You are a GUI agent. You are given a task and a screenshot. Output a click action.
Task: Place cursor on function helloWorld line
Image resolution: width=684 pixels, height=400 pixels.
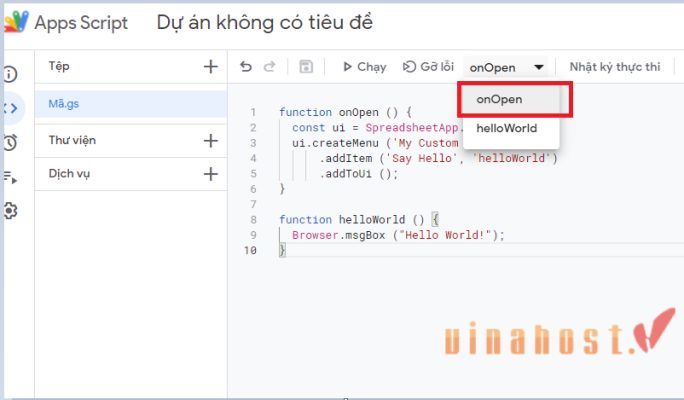pos(359,219)
